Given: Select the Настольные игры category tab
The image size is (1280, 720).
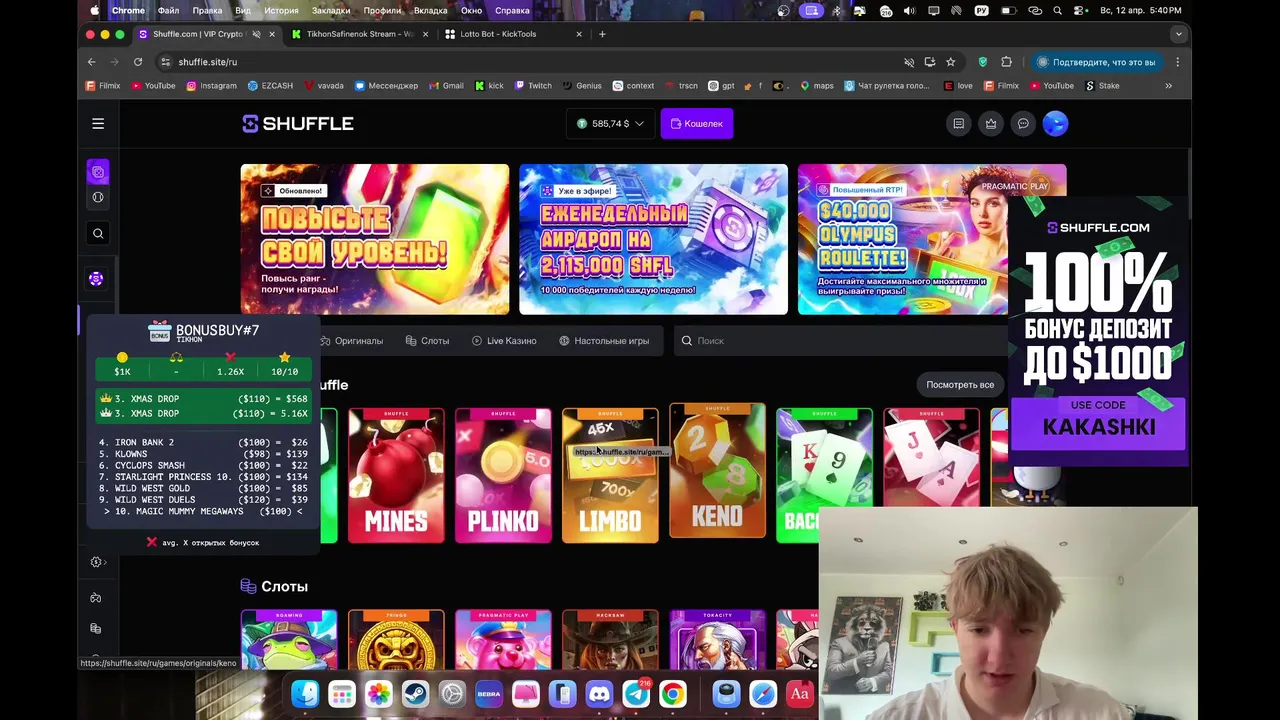Looking at the screenshot, I should coord(604,341).
